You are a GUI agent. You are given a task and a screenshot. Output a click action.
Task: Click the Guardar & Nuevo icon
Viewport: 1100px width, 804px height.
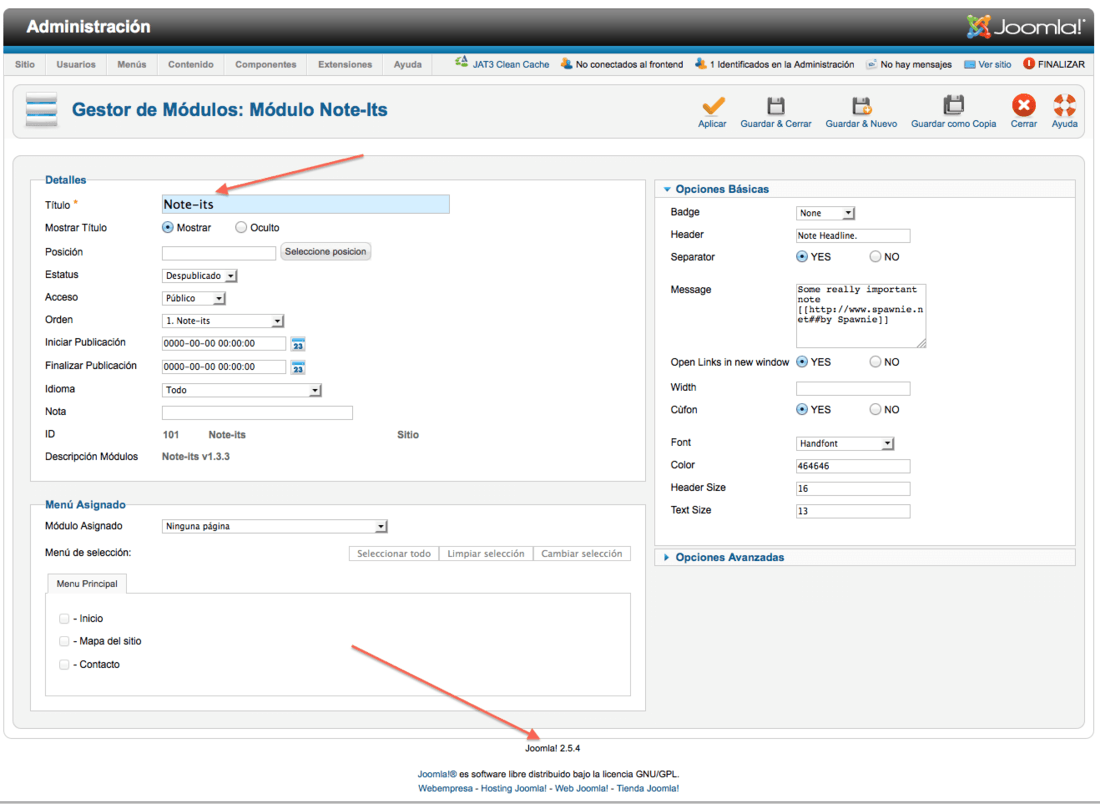861,106
